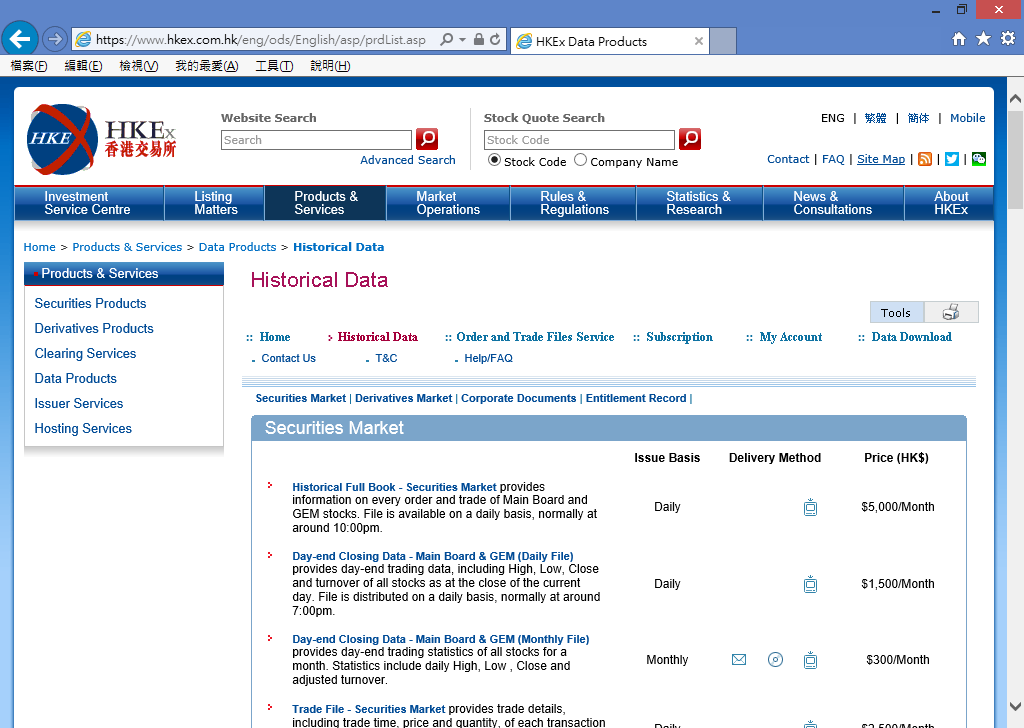Screen dimensions: 1024x728
Task: Open the My Account link
Action: (x=790, y=337)
